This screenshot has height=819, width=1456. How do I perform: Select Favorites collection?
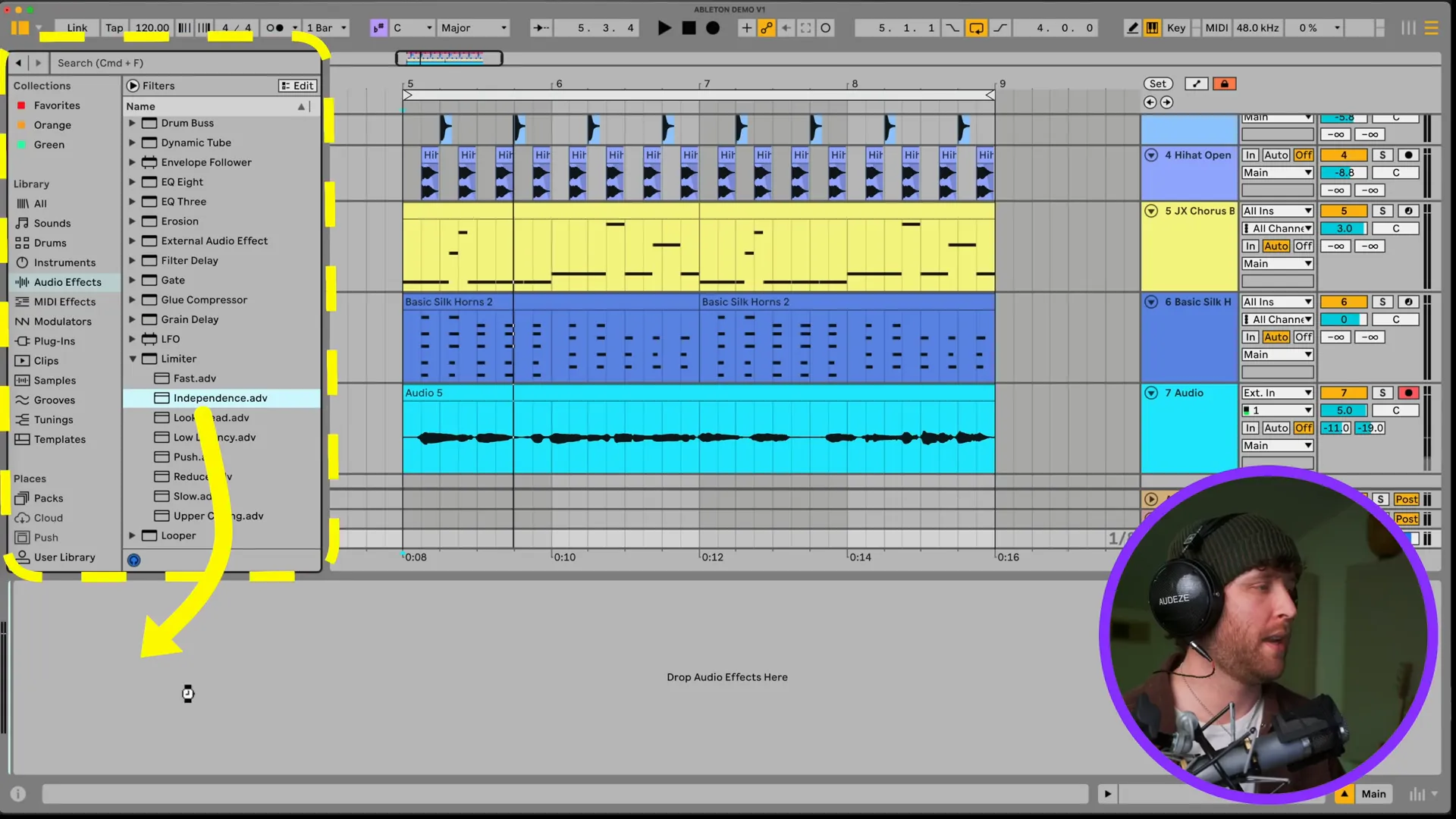57,105
